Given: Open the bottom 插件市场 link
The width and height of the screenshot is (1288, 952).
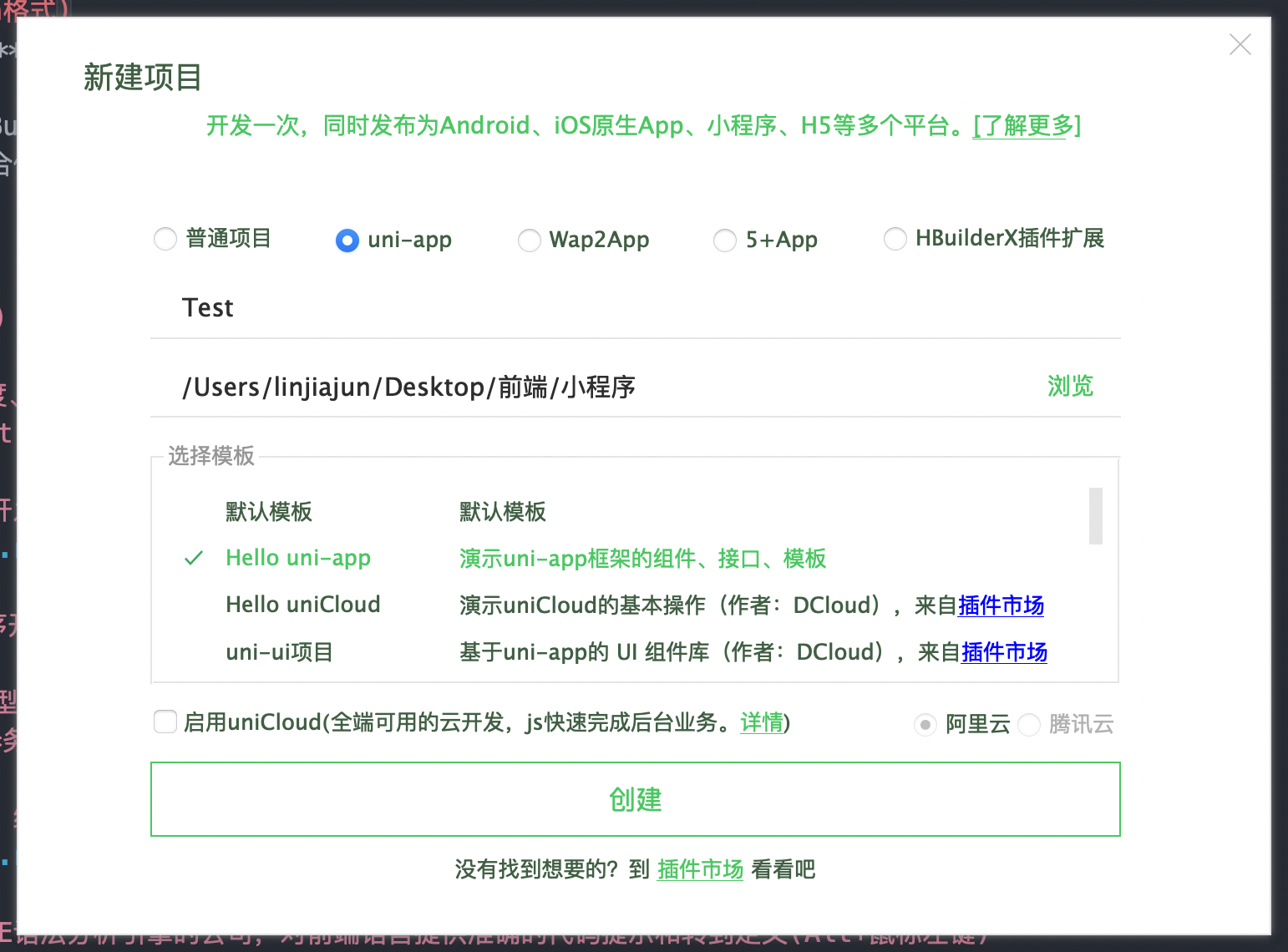Looking at the screenshot, I should click(700, 869).
